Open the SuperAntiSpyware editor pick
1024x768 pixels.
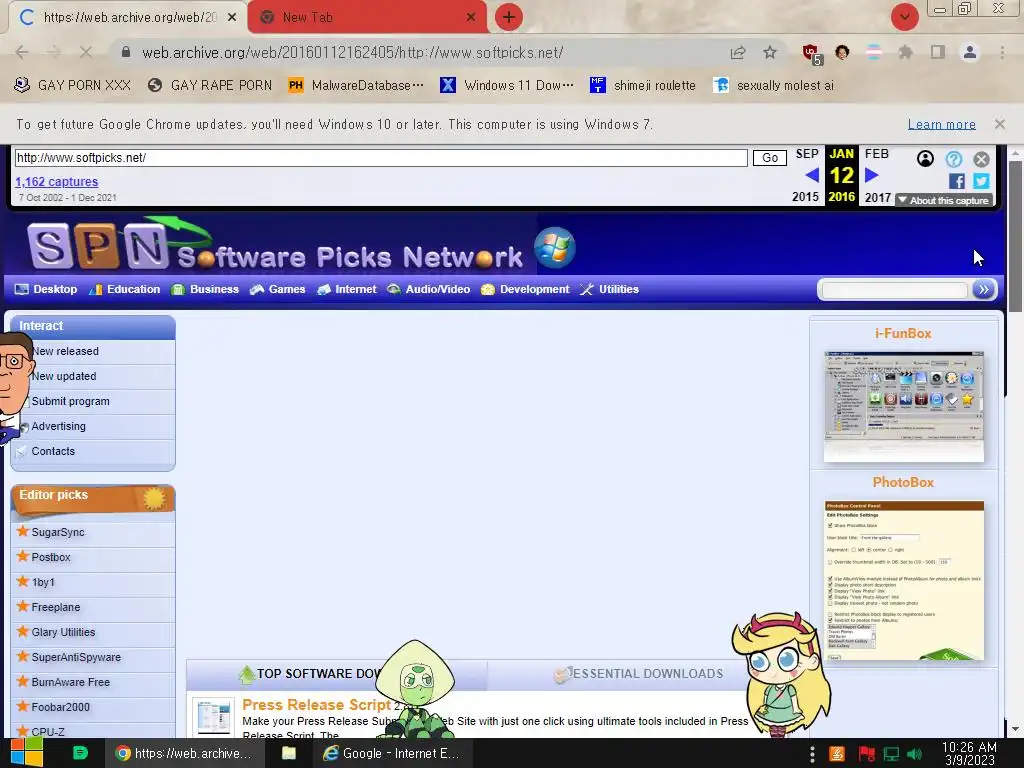76,657
